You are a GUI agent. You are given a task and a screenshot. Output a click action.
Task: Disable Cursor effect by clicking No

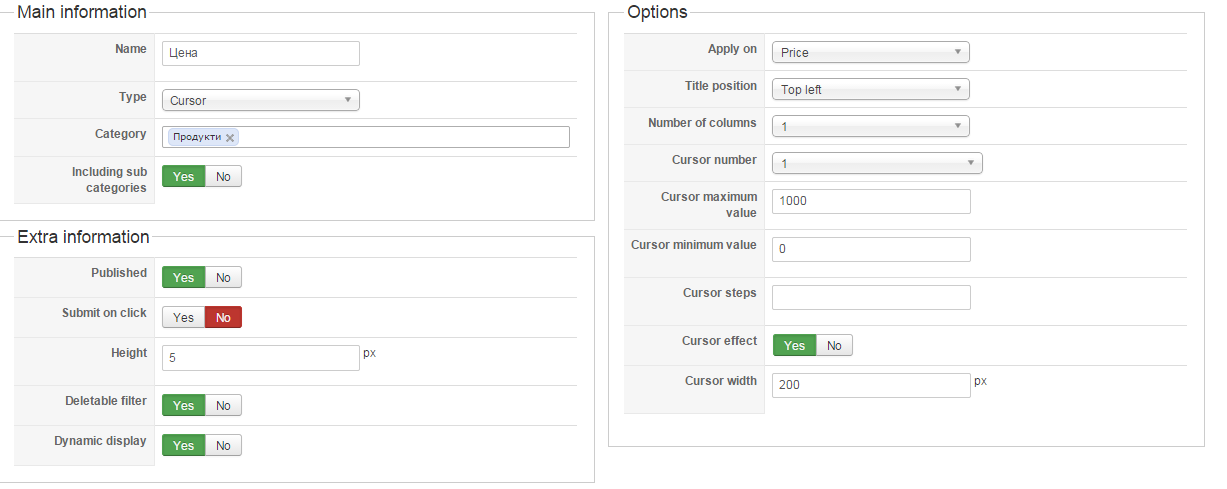click(834, 345)
